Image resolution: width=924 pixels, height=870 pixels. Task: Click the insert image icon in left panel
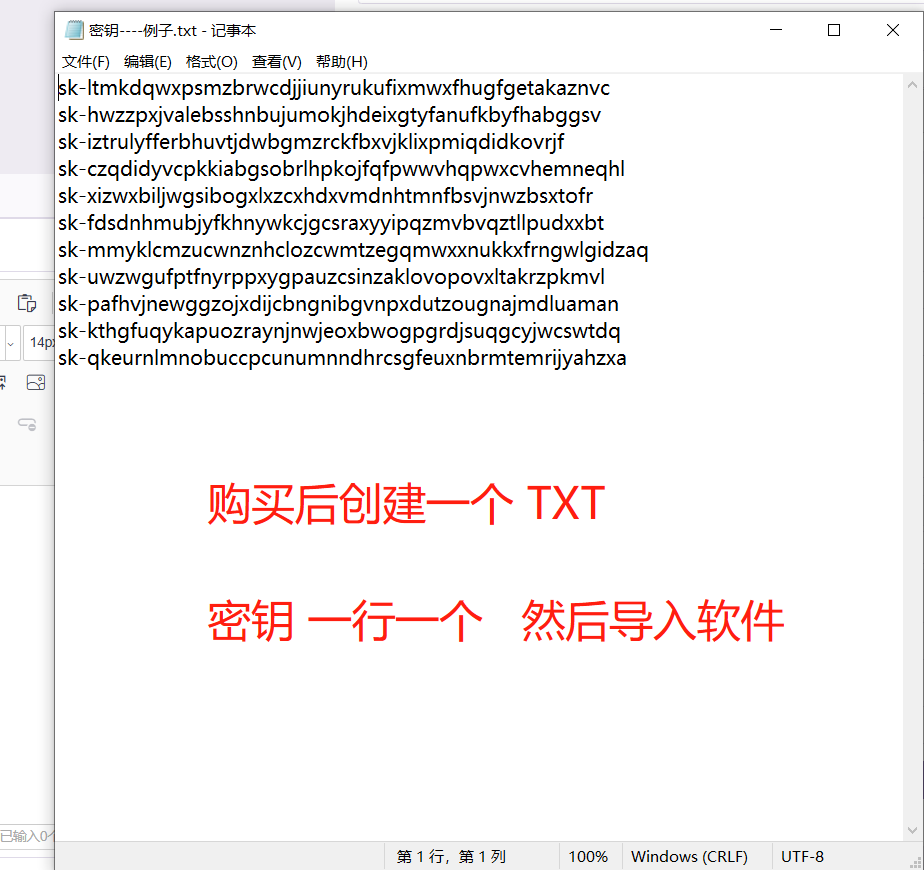click(x=36, y=382)
